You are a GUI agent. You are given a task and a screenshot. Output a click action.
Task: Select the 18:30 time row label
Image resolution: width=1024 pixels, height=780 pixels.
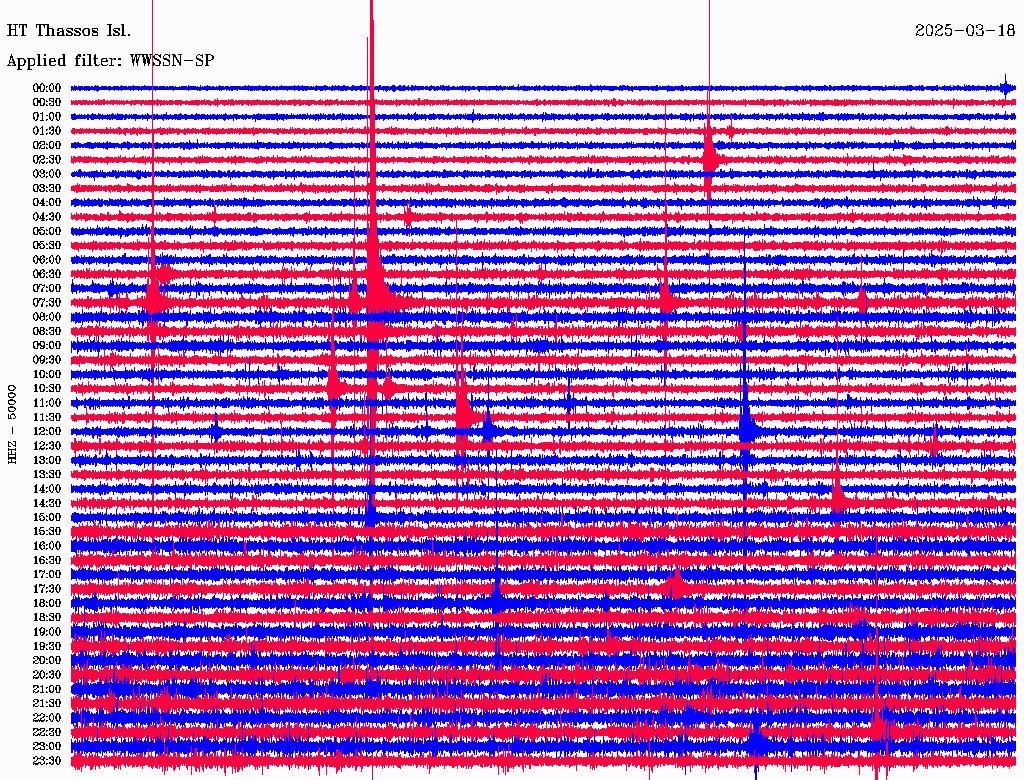tap(47, 618)
